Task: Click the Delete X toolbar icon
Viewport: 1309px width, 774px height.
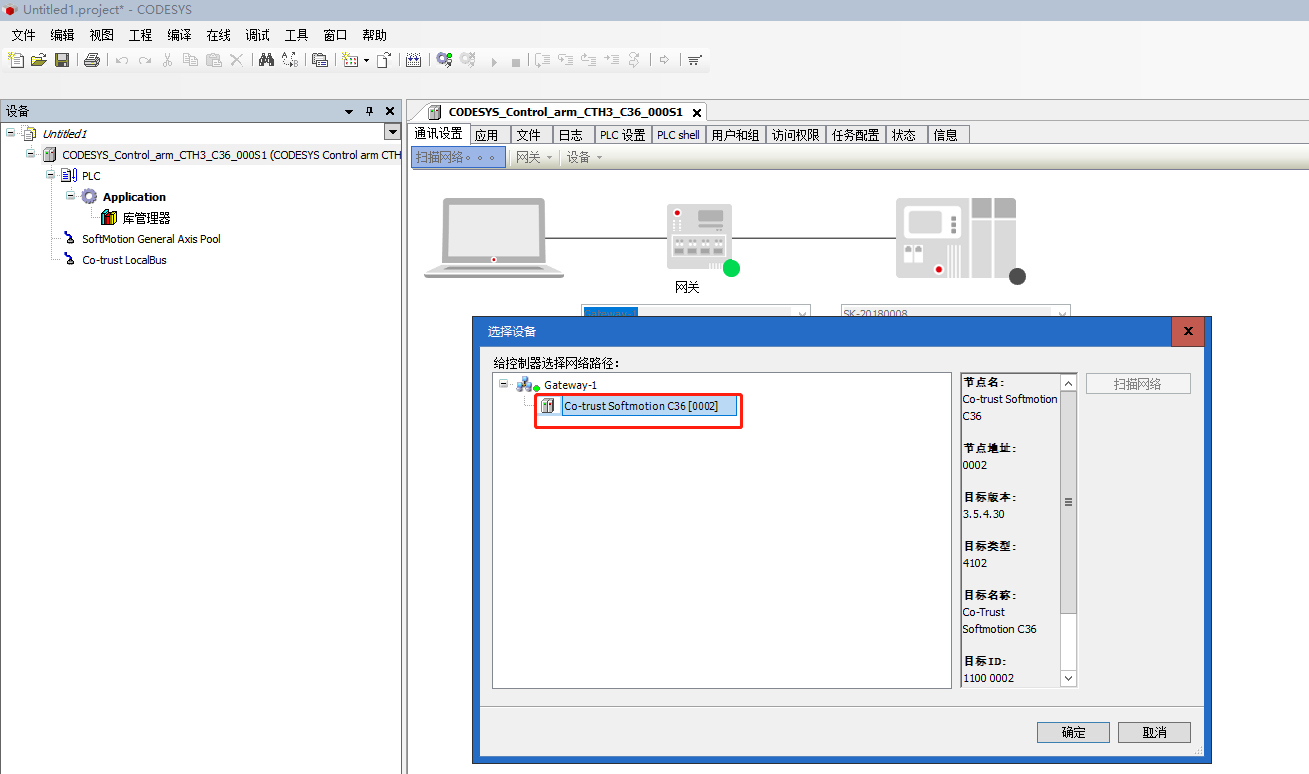Action: (x=236, y=60)
